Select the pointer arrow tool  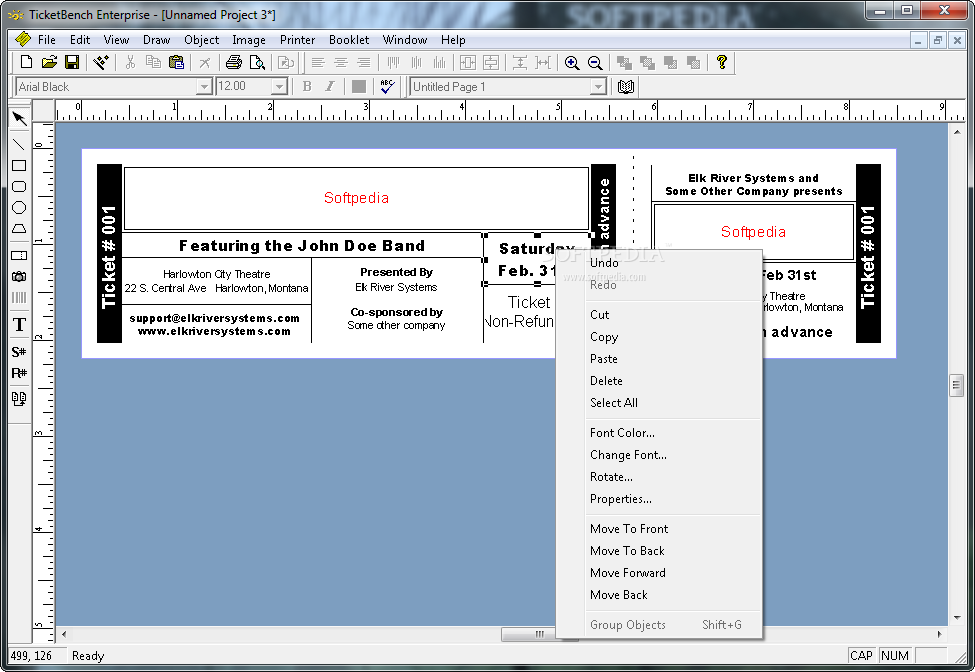coord(19,118)
